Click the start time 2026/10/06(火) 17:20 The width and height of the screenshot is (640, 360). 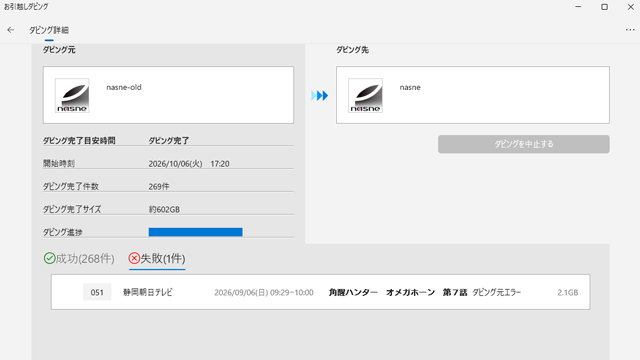point(189,164)
